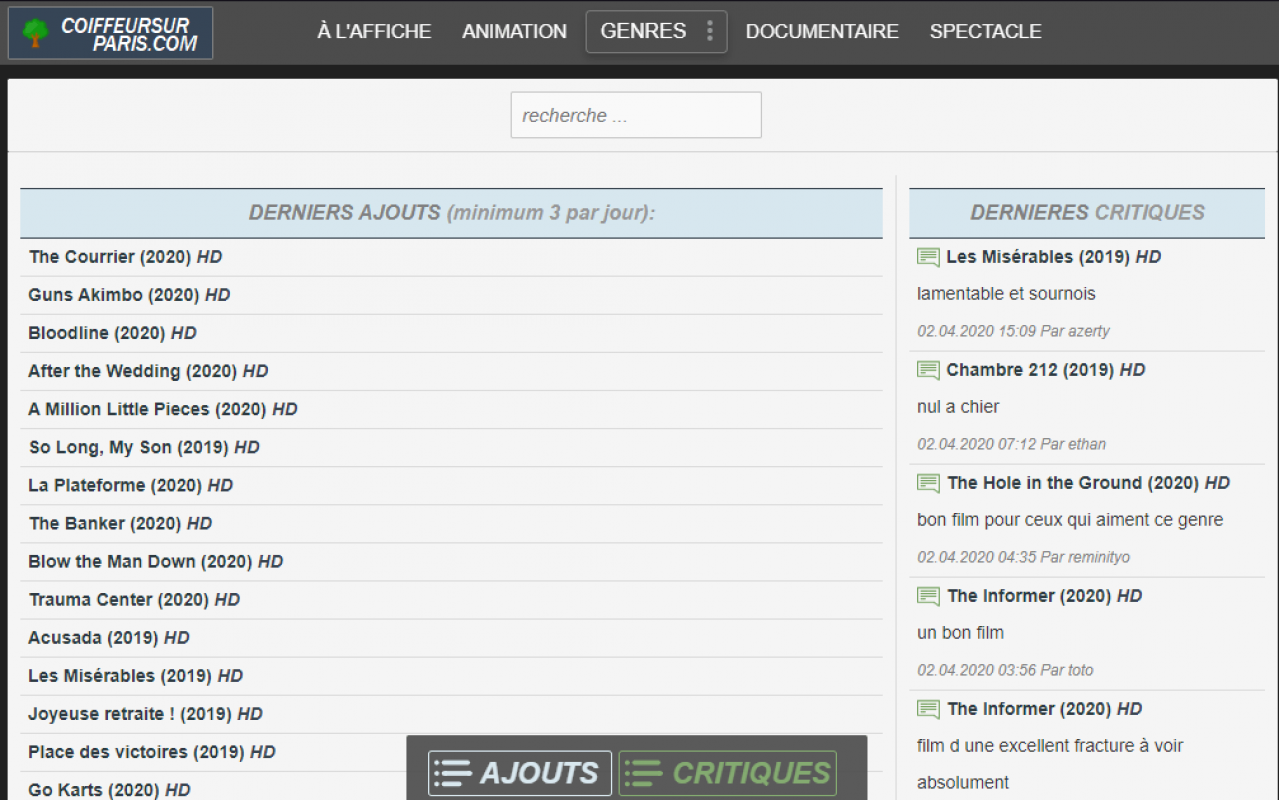Select the AJOUTS toggle button
The width and height of the screenshot is (1279, 800).
pyautogui.click(x=520, y=773)
